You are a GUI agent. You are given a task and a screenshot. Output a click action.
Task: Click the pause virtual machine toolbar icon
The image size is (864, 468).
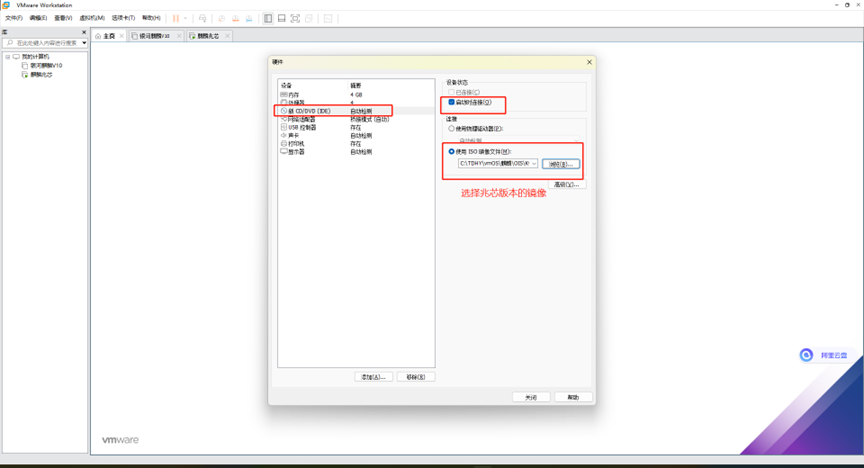[x=176, y=18]
